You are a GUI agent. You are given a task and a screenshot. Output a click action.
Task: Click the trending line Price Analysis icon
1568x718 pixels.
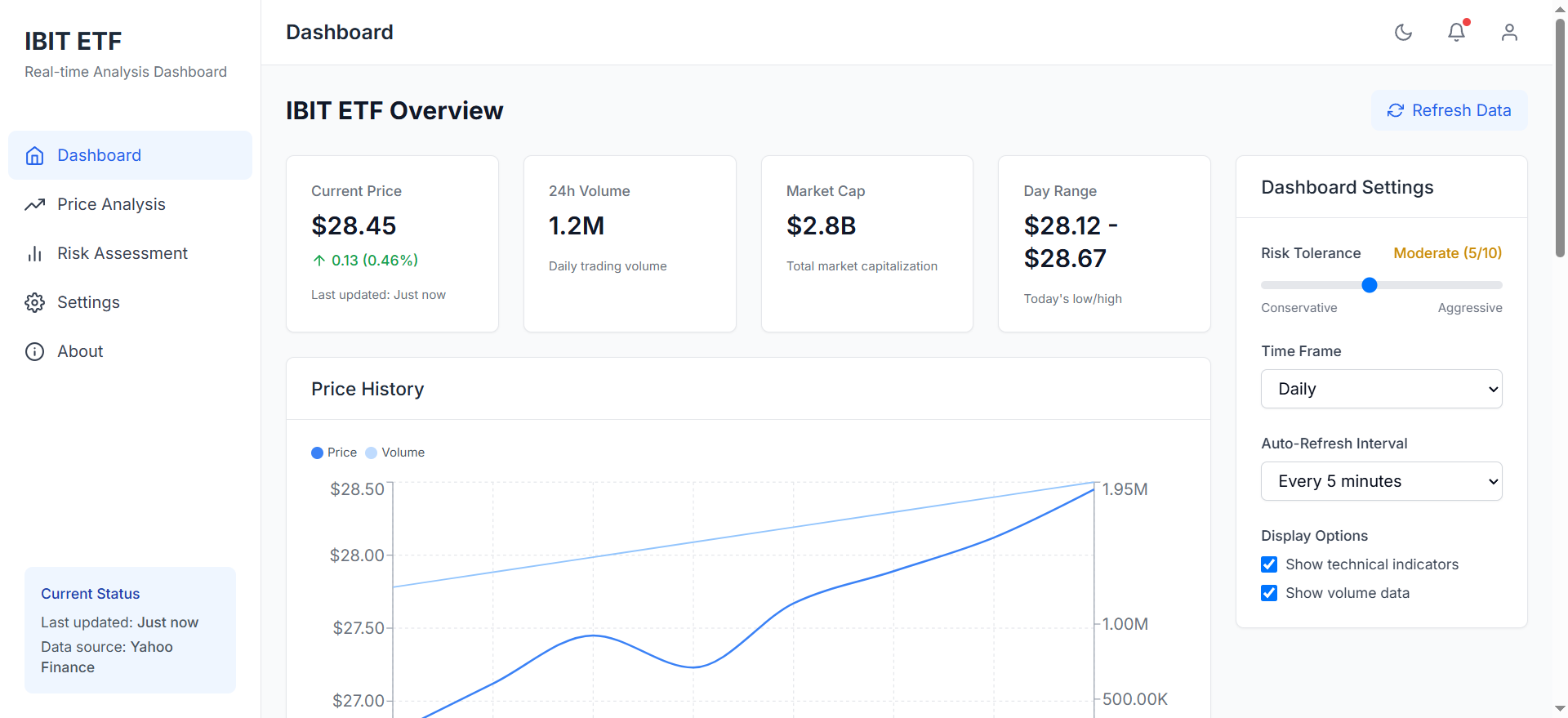pyautogui.click(x=34, y=204)
